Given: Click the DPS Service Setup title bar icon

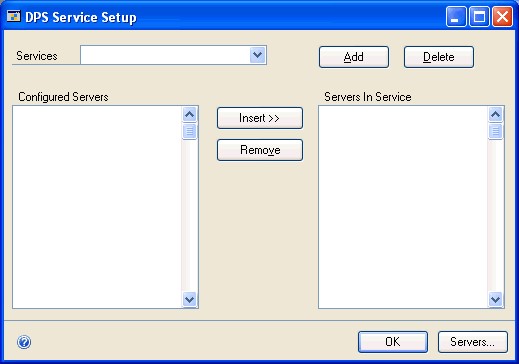Looking at the screenshot, I should coord(13,16).
